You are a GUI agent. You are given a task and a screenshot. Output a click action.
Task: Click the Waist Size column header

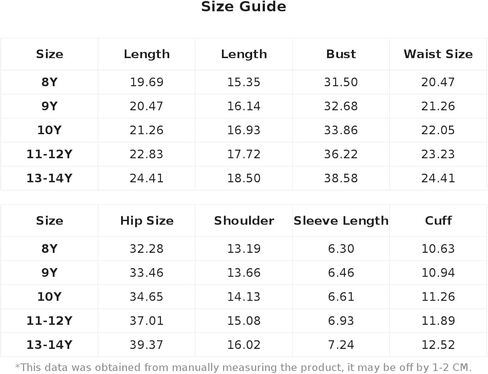[438, 54]
